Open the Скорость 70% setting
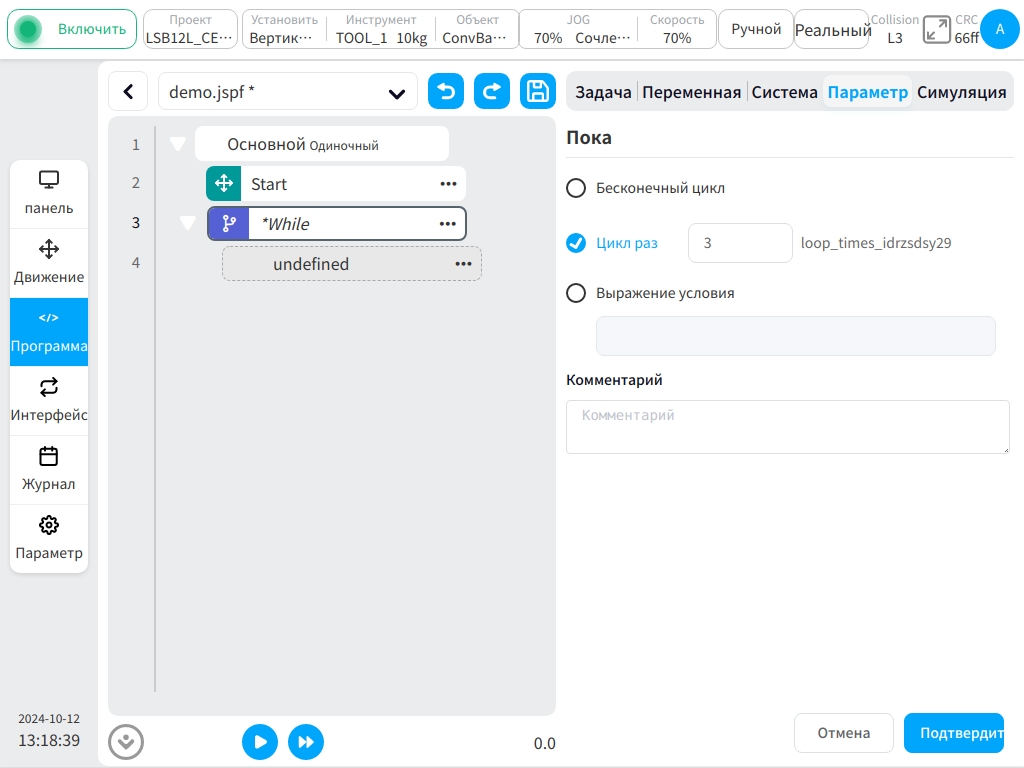This screenshot has height=768, width=1024. [677, 29]
